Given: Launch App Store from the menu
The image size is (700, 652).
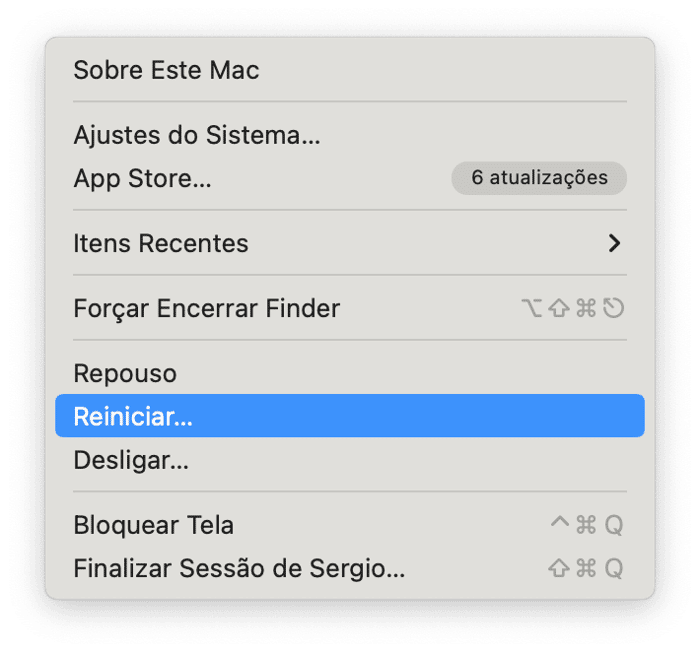Looking at the screenshot, I should coord(142,178).
